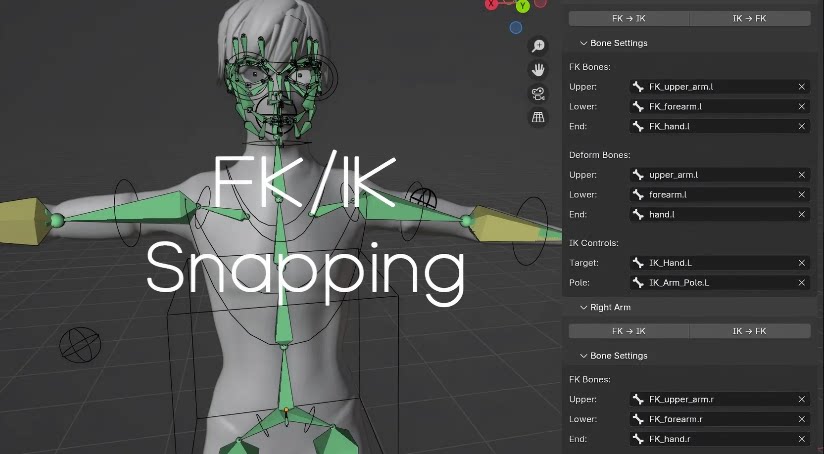The width and height of the screenshot is (824, 454).
Task: Snap left arm IK to FK
Action: 750,18
